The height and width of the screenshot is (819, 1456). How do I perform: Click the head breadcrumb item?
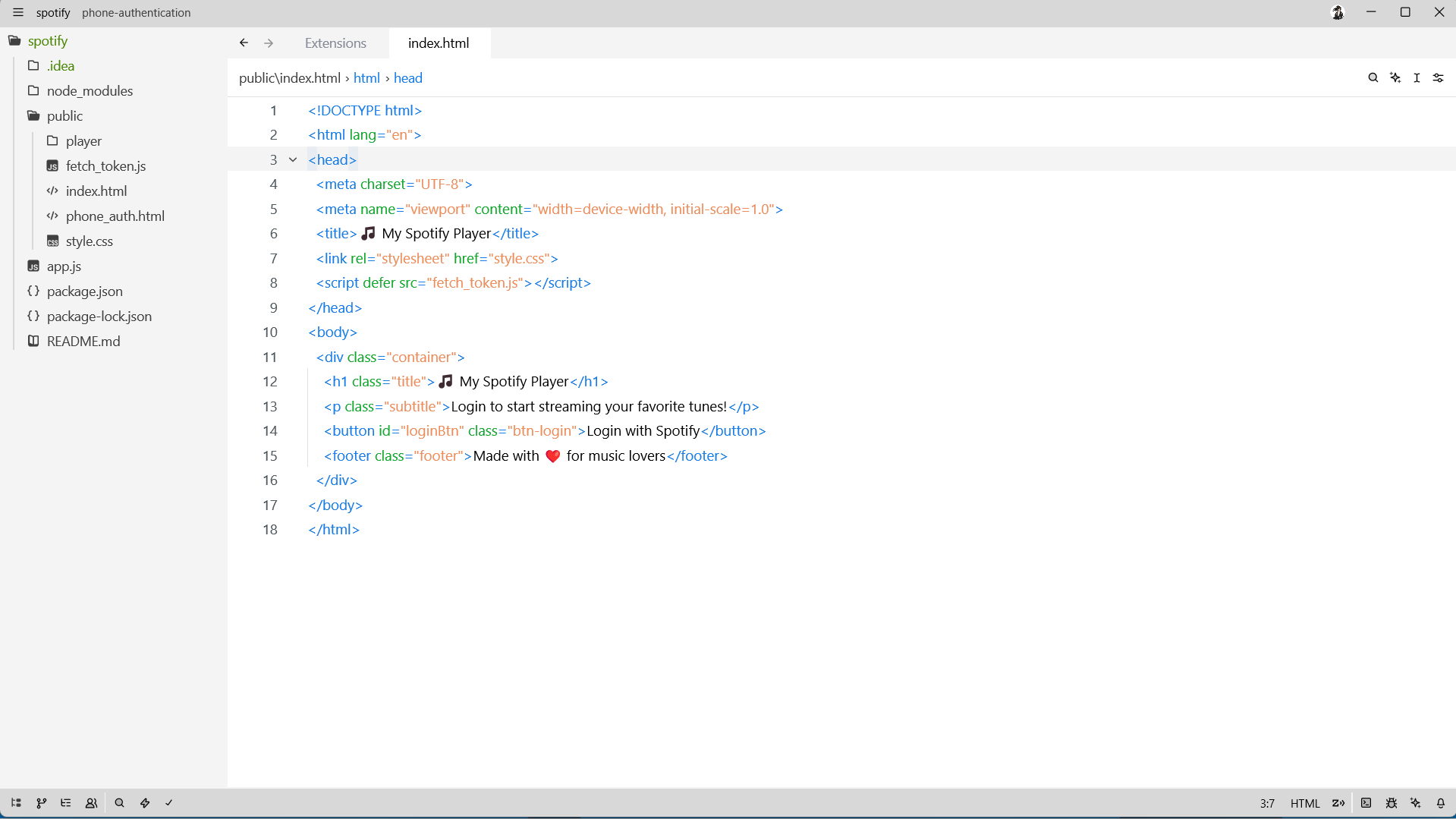[x=407, y=77]
